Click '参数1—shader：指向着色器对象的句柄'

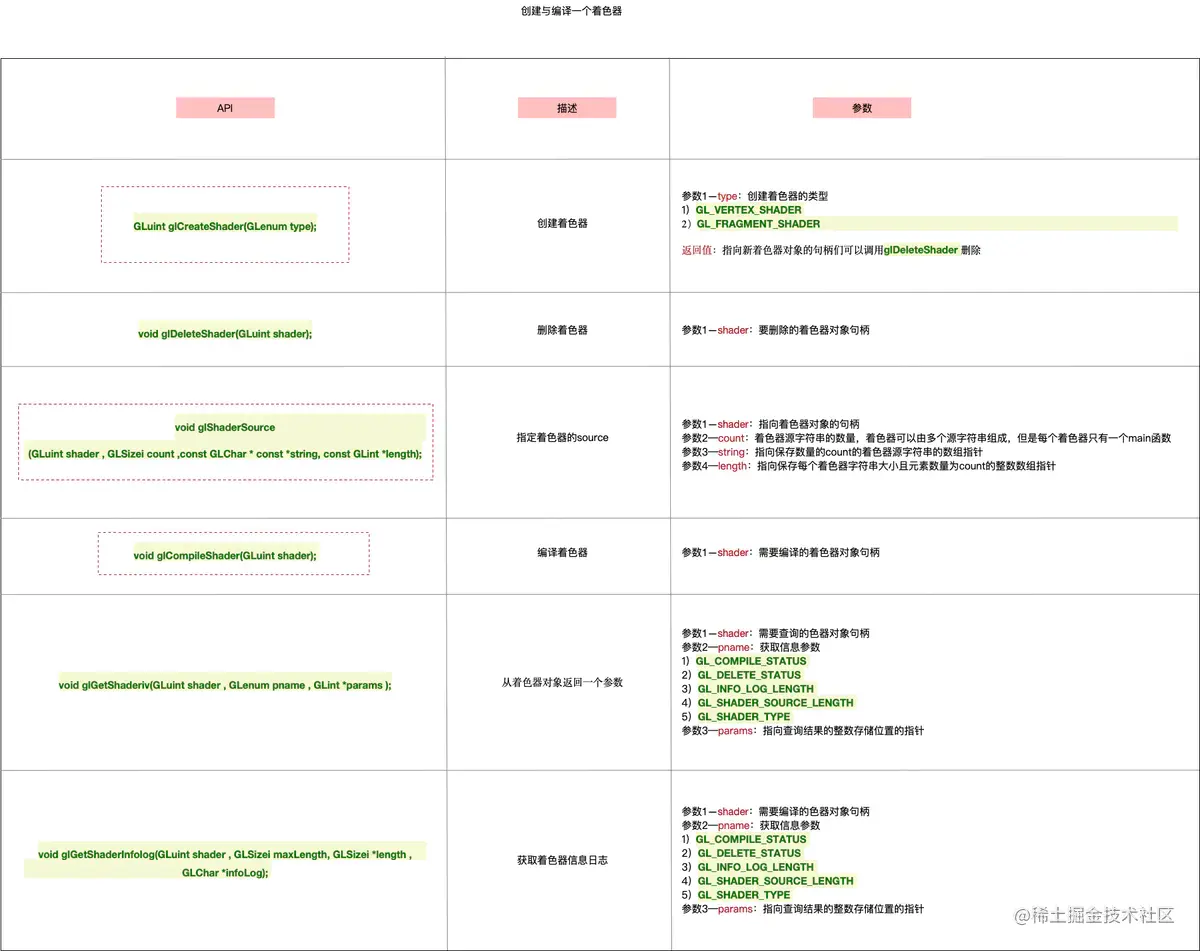770,424
